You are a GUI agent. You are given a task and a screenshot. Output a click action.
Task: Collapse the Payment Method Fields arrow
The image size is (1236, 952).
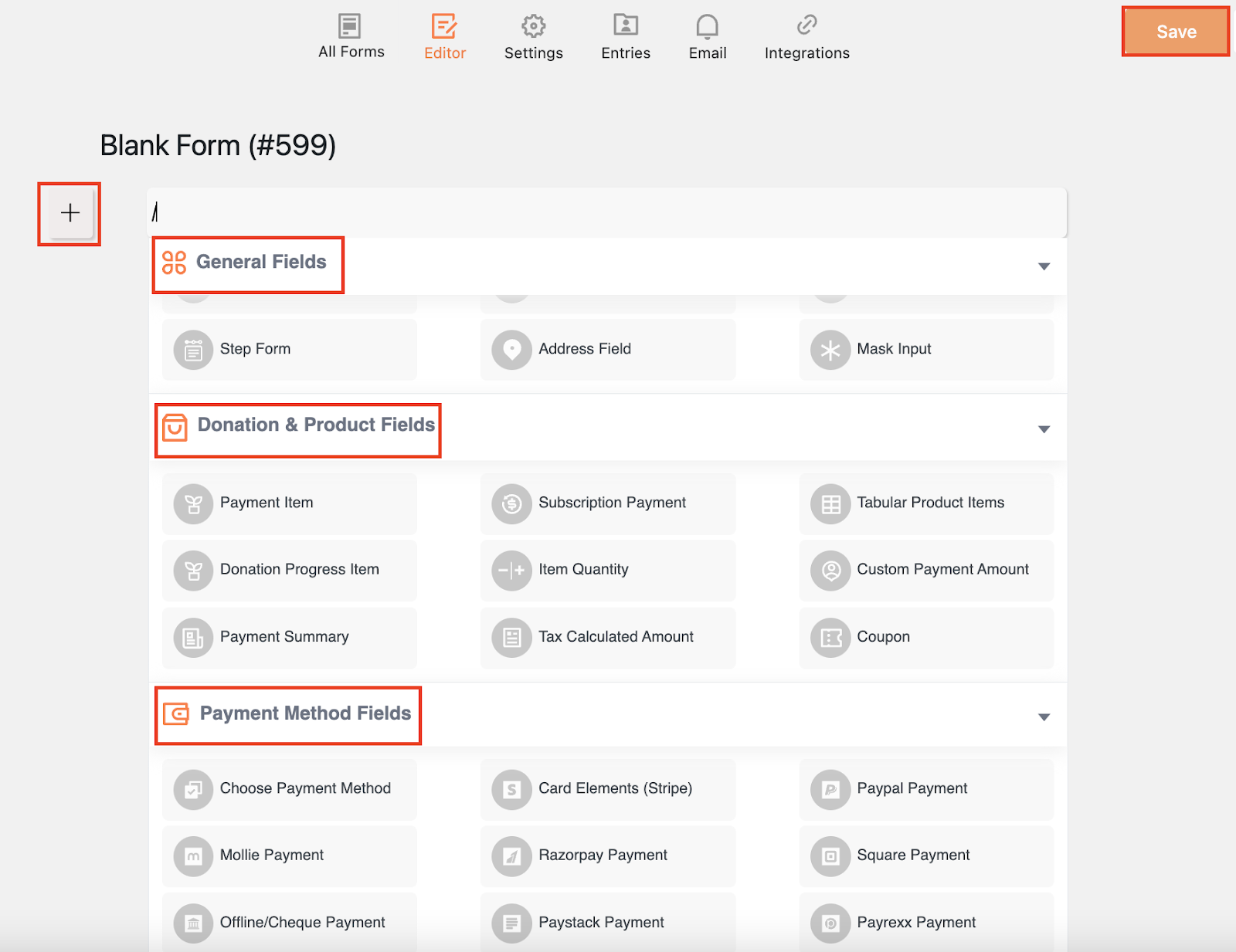coord(1044,717)
